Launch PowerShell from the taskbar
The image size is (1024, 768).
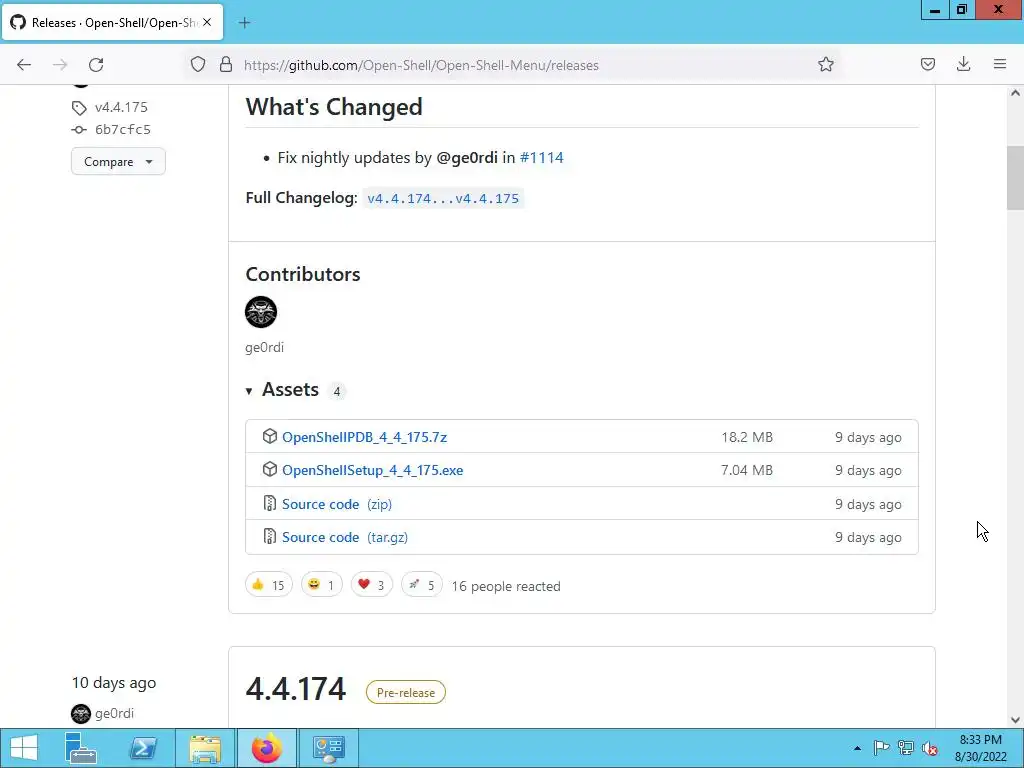143,748
